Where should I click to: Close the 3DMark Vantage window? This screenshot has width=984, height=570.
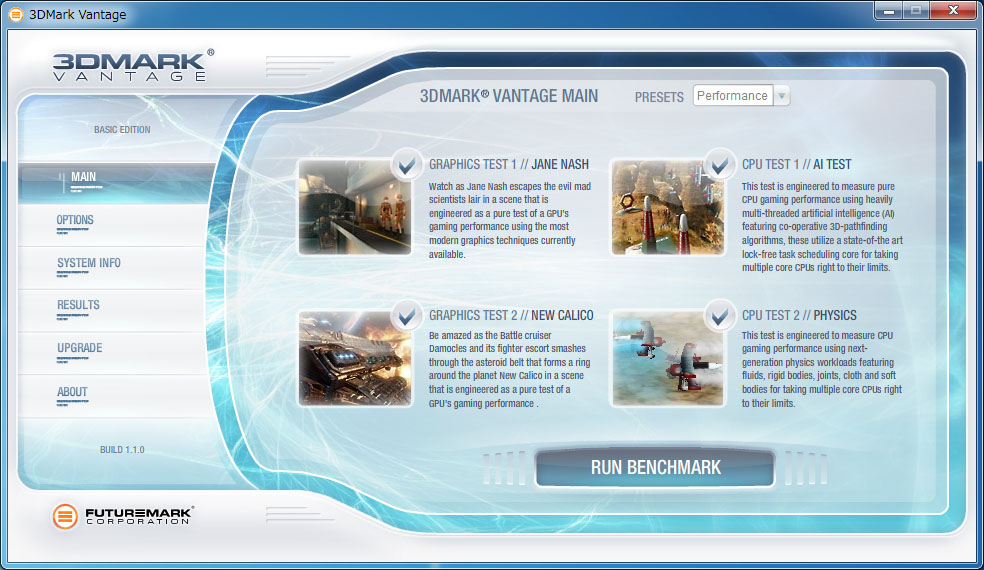click(953, 11)
